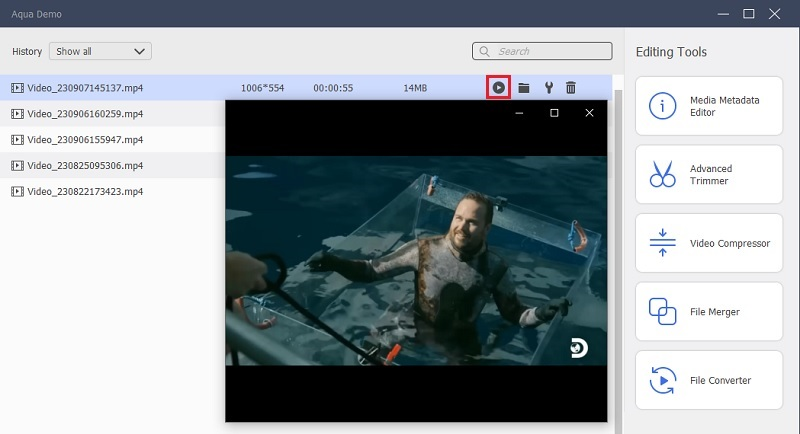Close the video preview popup window

click(x=589, y=113)
